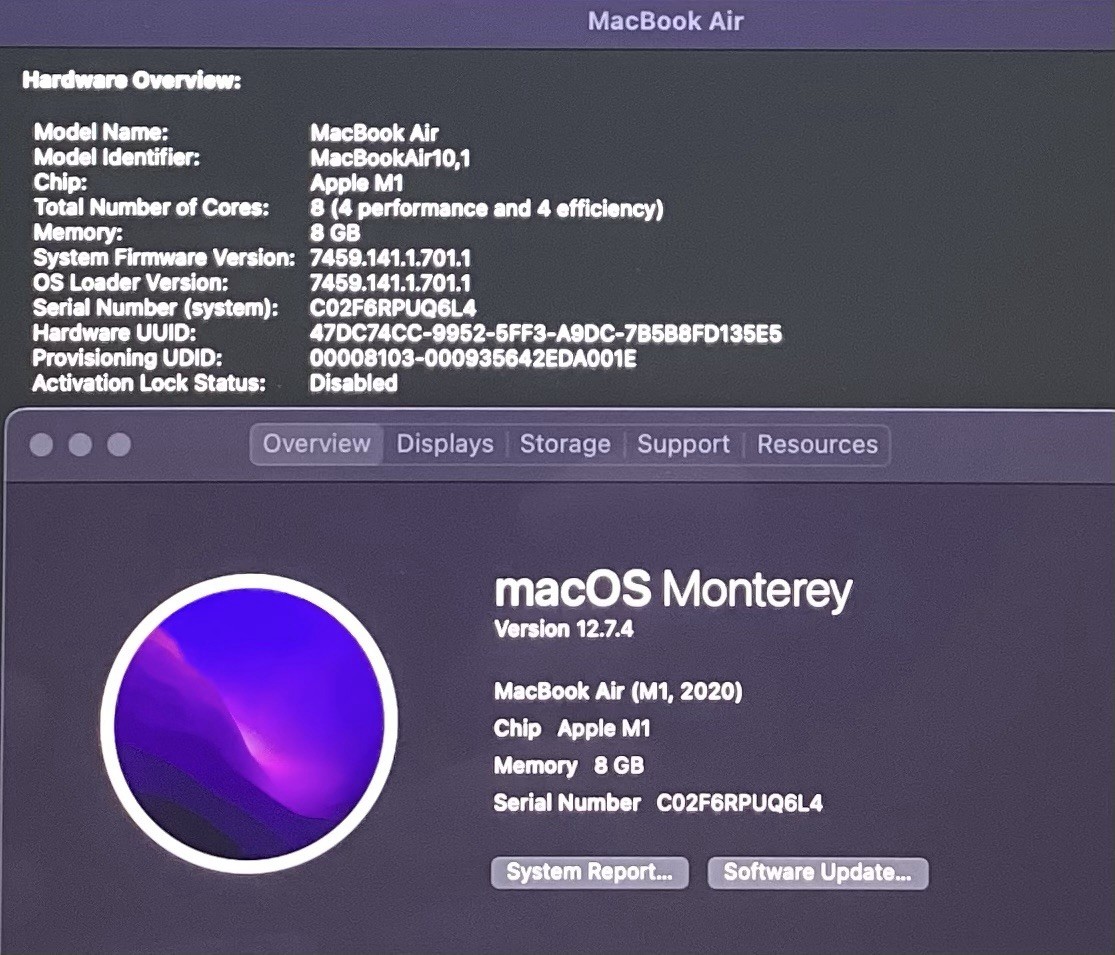Image resolution: width=1115 pixels, height=955 pixels.
Task: Close the About This Mac window
Action: pyautogui.click(x=41, y=445)
